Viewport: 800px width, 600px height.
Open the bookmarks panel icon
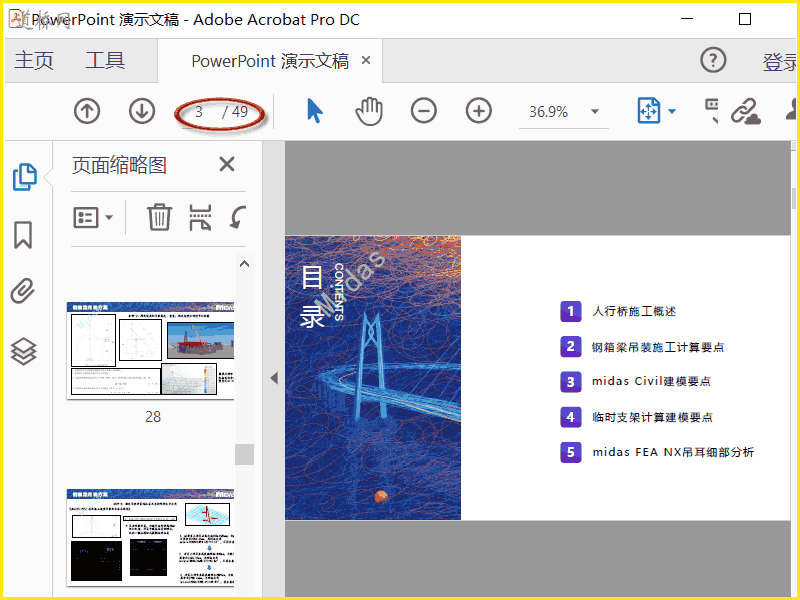click(x=23, y=235)
